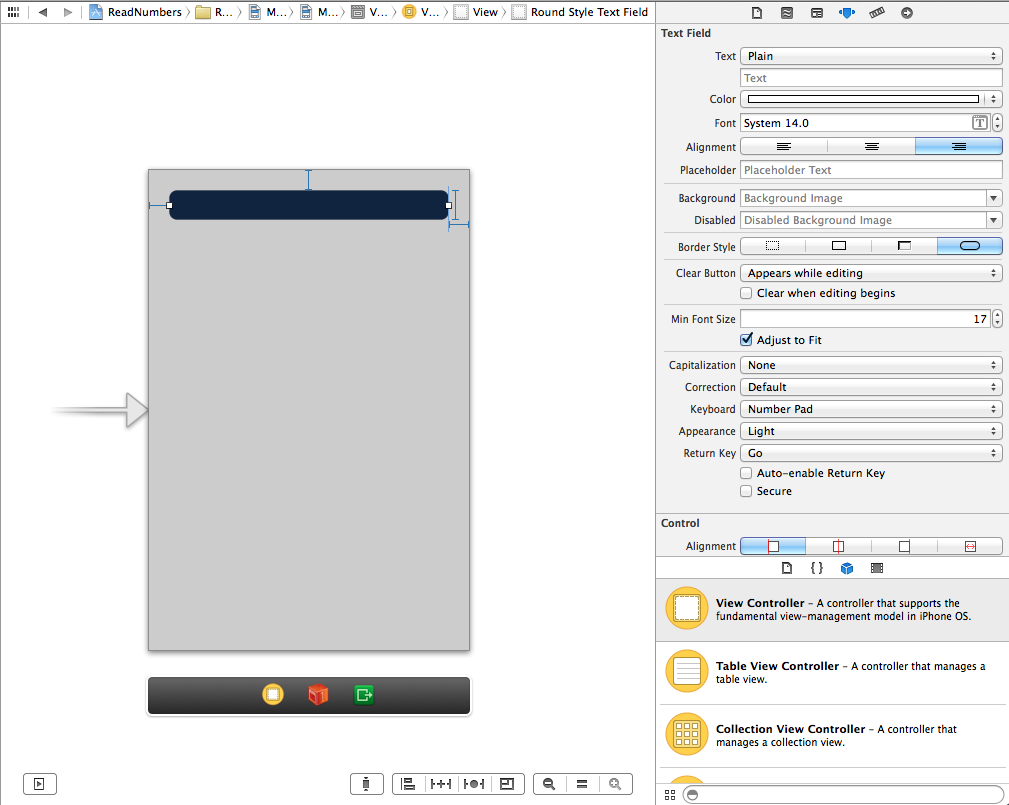The image size is (1009, 805).
Task: Click the green Exit icon in scene dock
Action: [363, 695]
